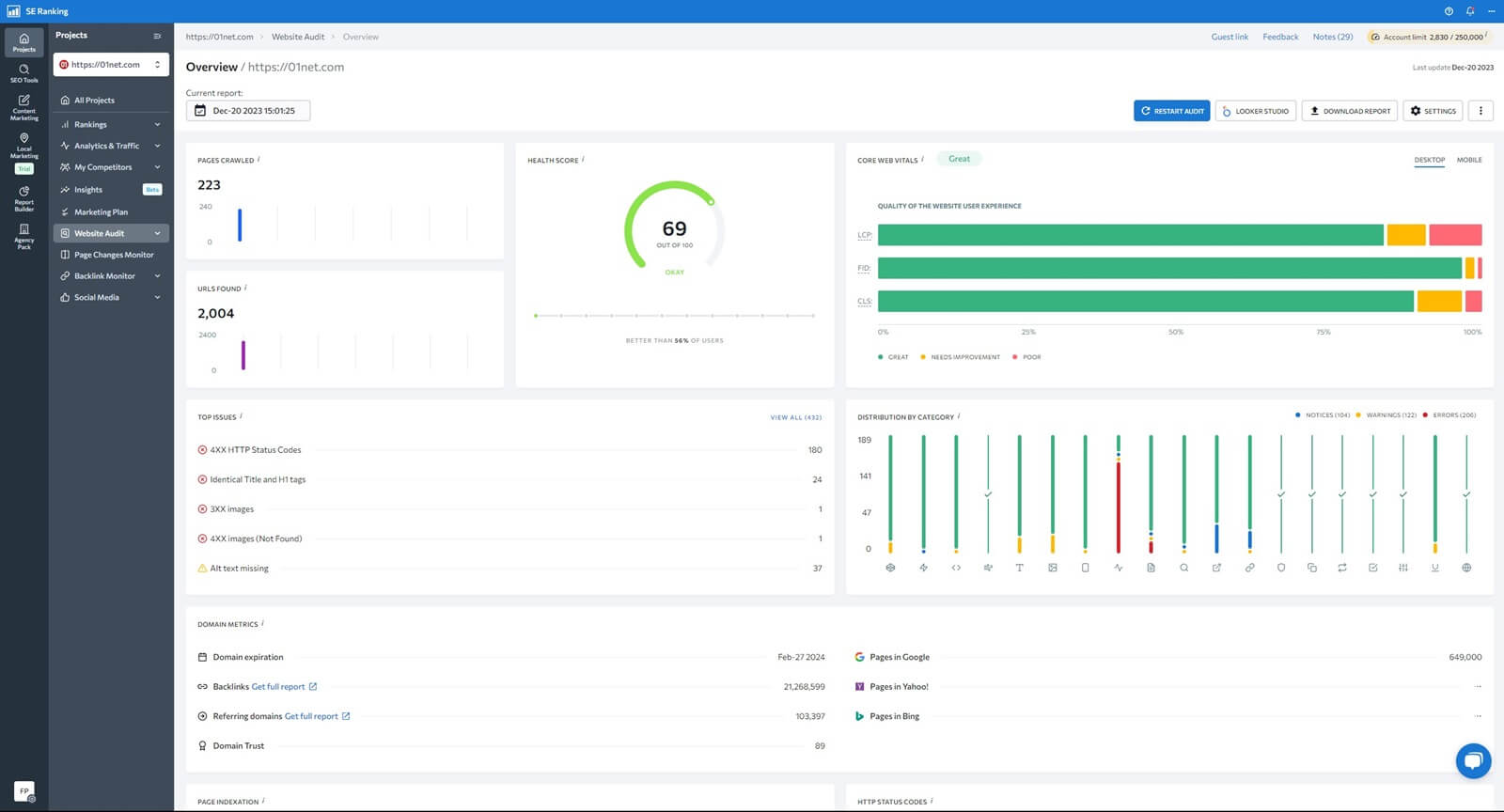Image resolution: width=1504 pixels, height=812 pixels.
Task: Open current report date picker
Action: pyautogui.click(x=248, y=111)
